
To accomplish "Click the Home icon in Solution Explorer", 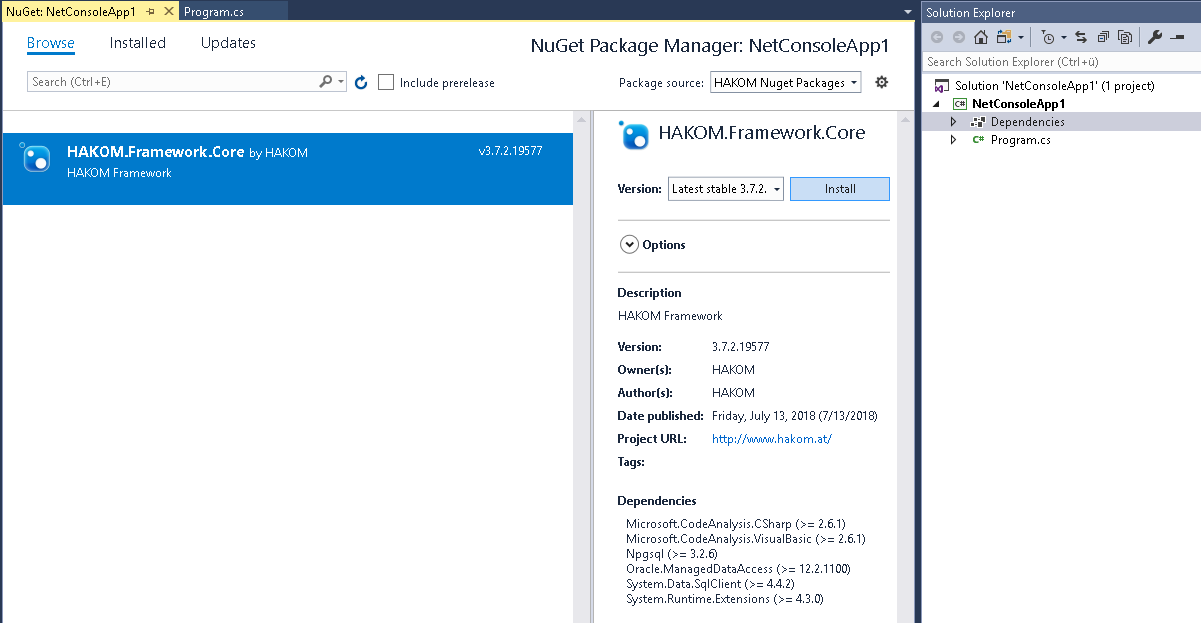I will 981,37.
